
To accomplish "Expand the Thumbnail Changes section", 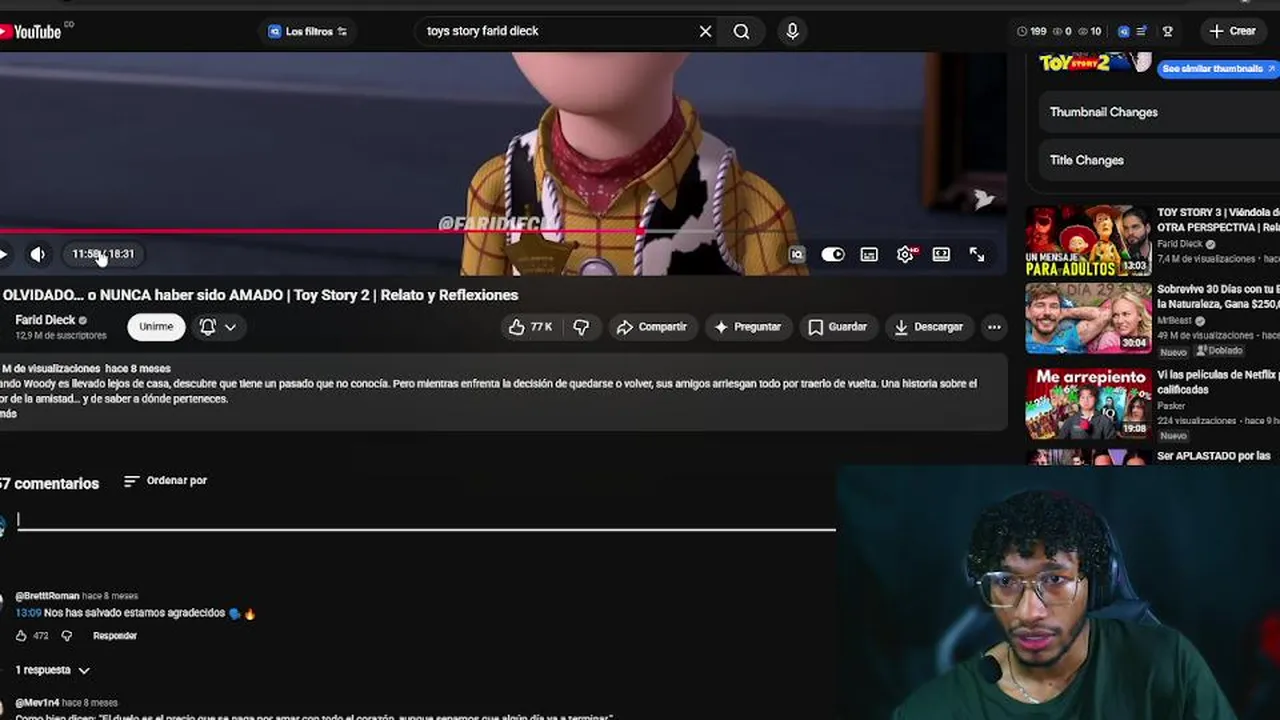I will click(1160, 112).
